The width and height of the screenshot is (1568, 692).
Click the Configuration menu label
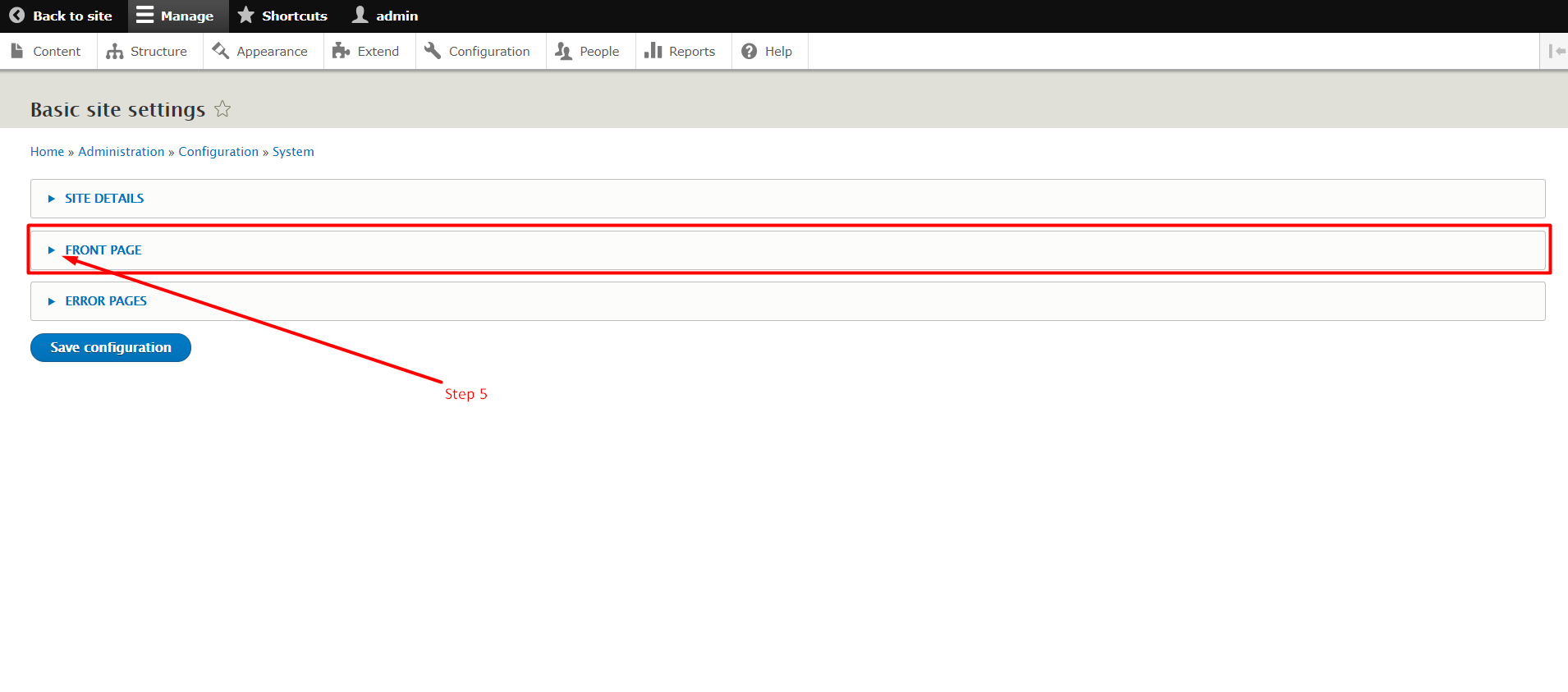click(x=489, y=51)
